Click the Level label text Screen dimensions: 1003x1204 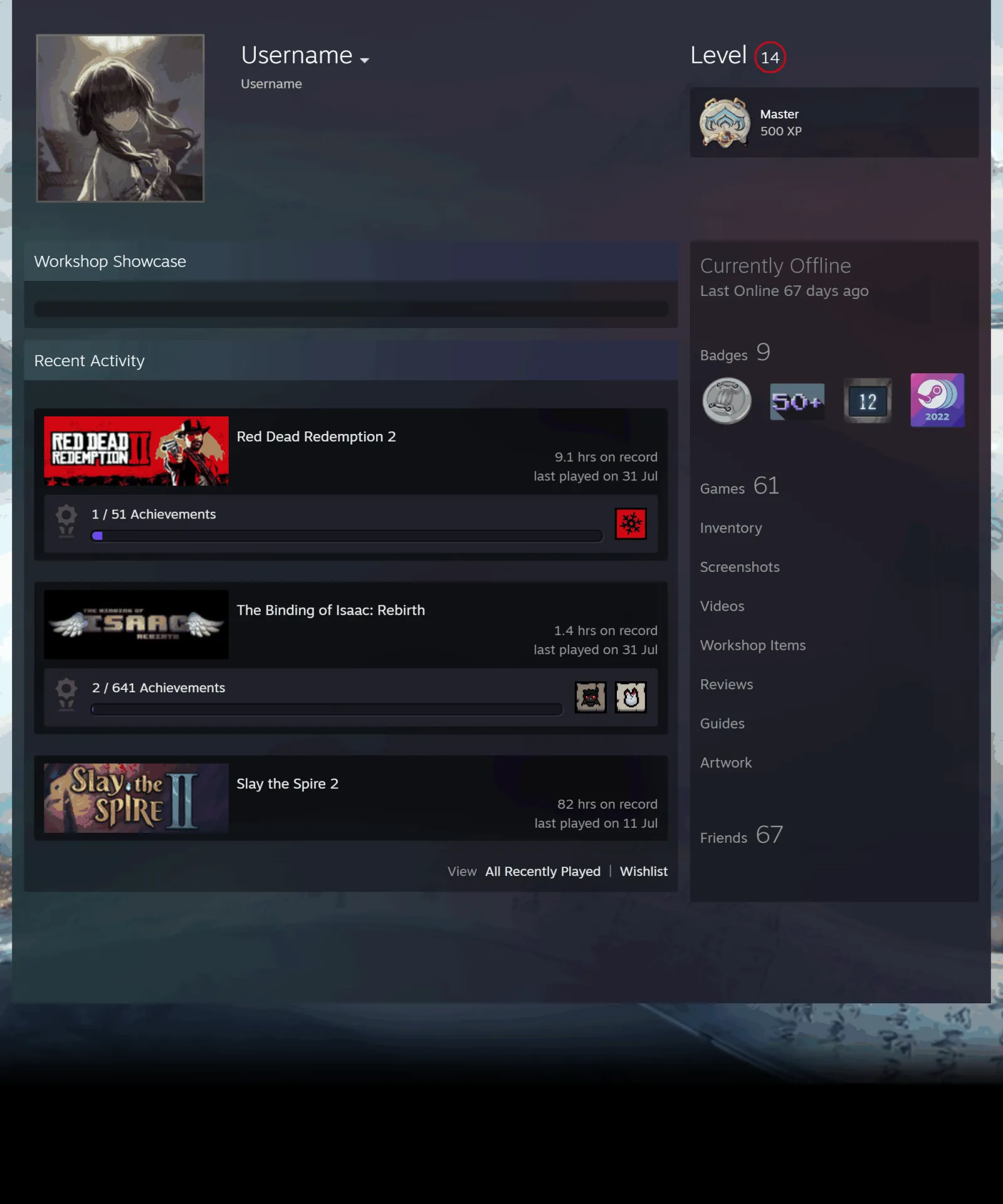click(718, 55)
